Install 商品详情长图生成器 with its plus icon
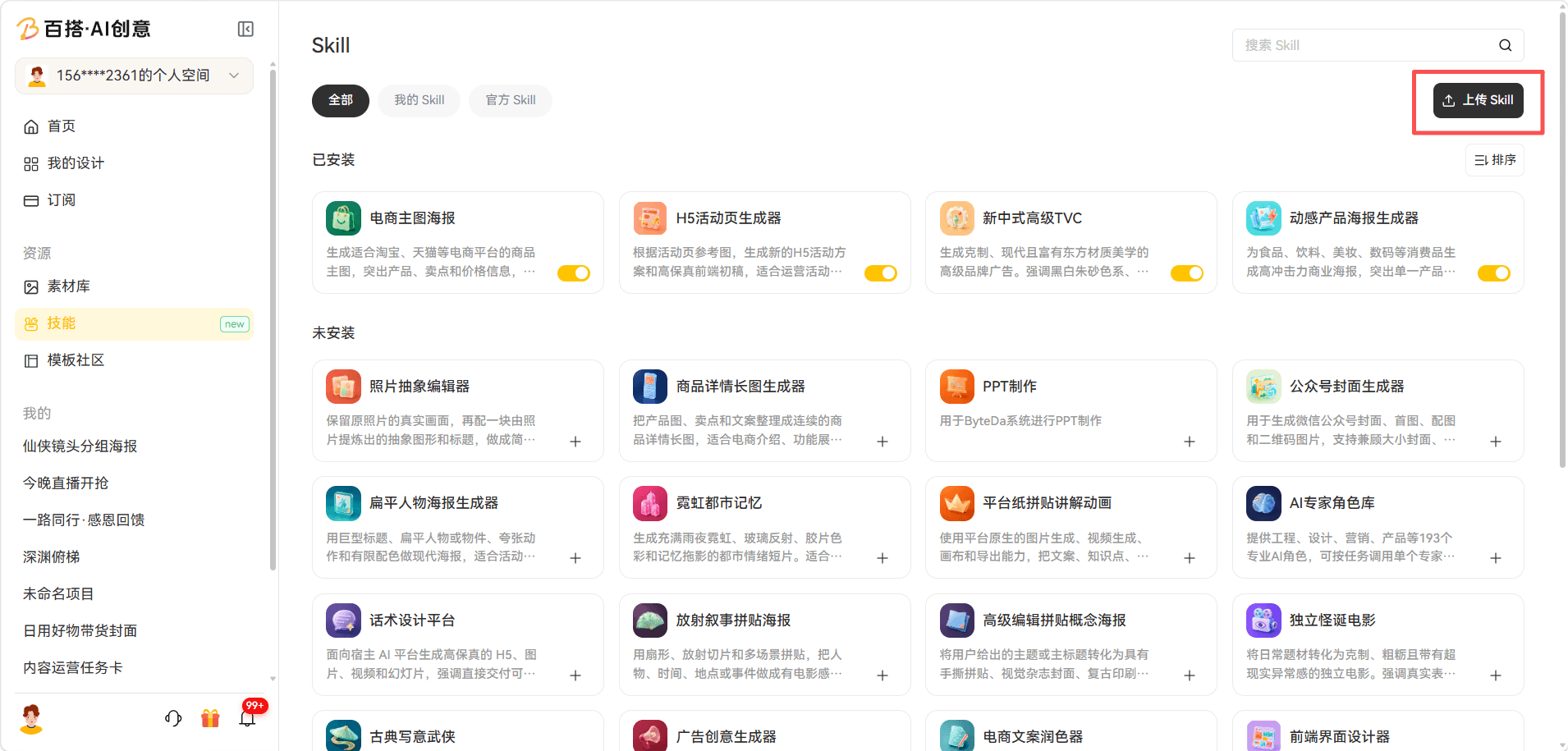1568x751 pixels. point(883,442)
